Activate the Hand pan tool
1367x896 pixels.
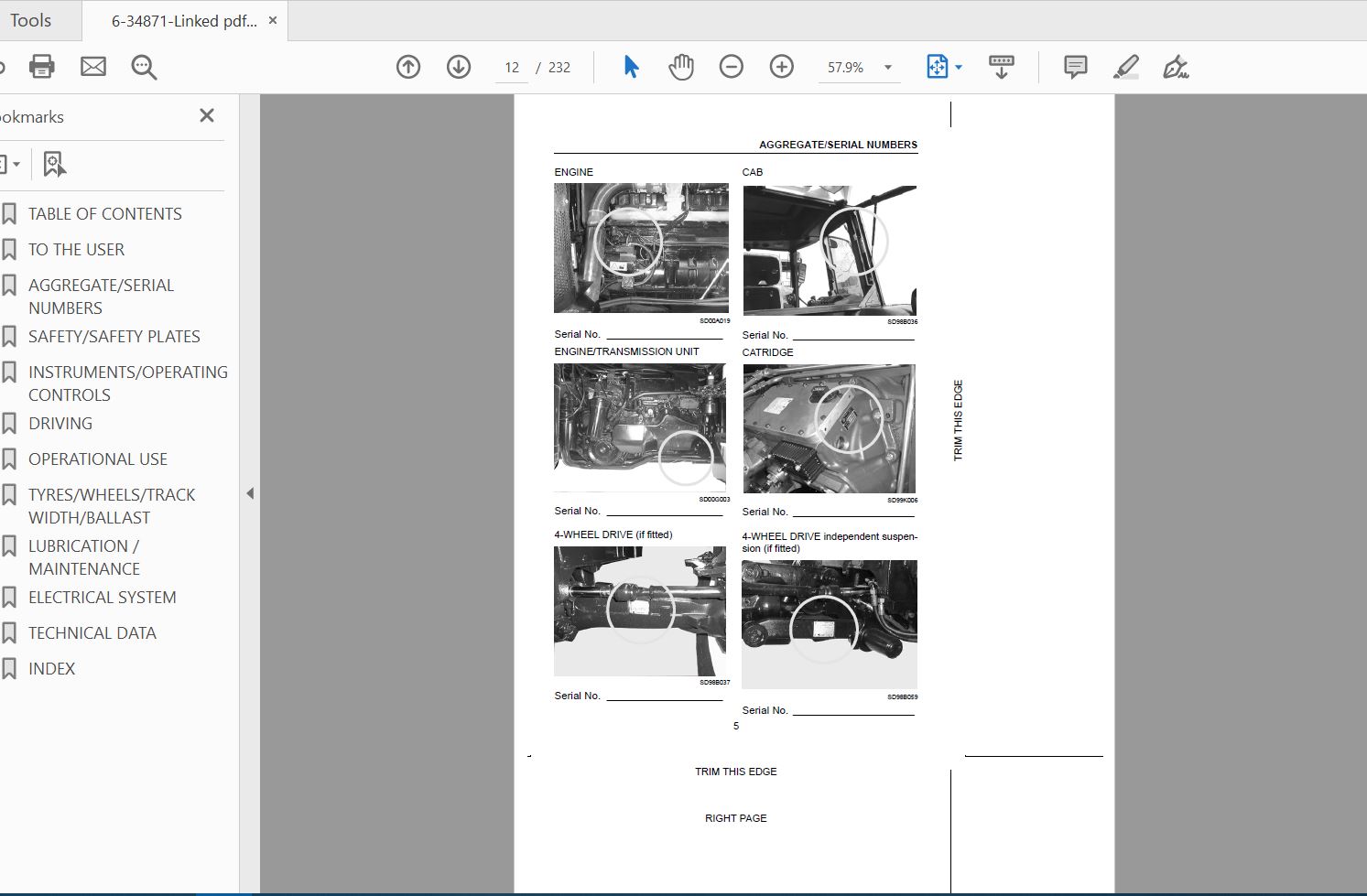tap(681, 67)
